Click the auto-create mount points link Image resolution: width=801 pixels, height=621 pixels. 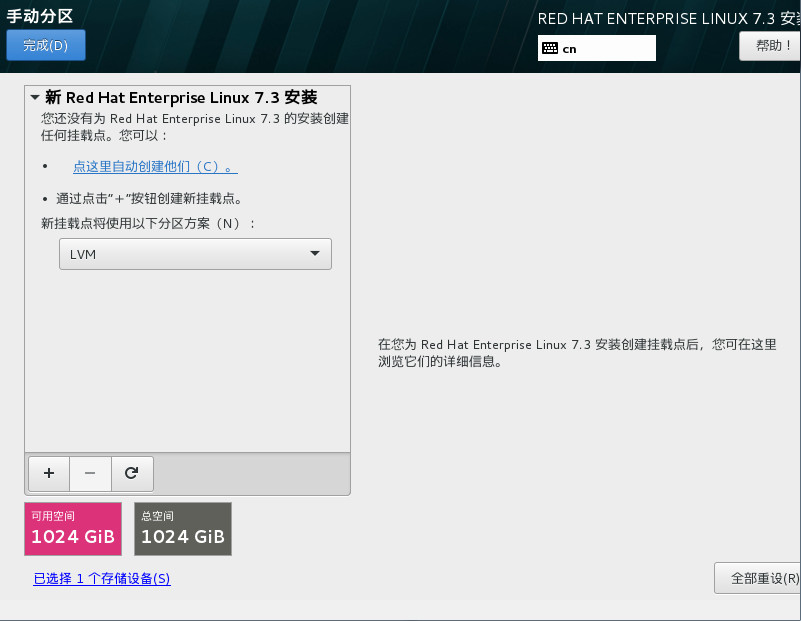click(155, 166)
